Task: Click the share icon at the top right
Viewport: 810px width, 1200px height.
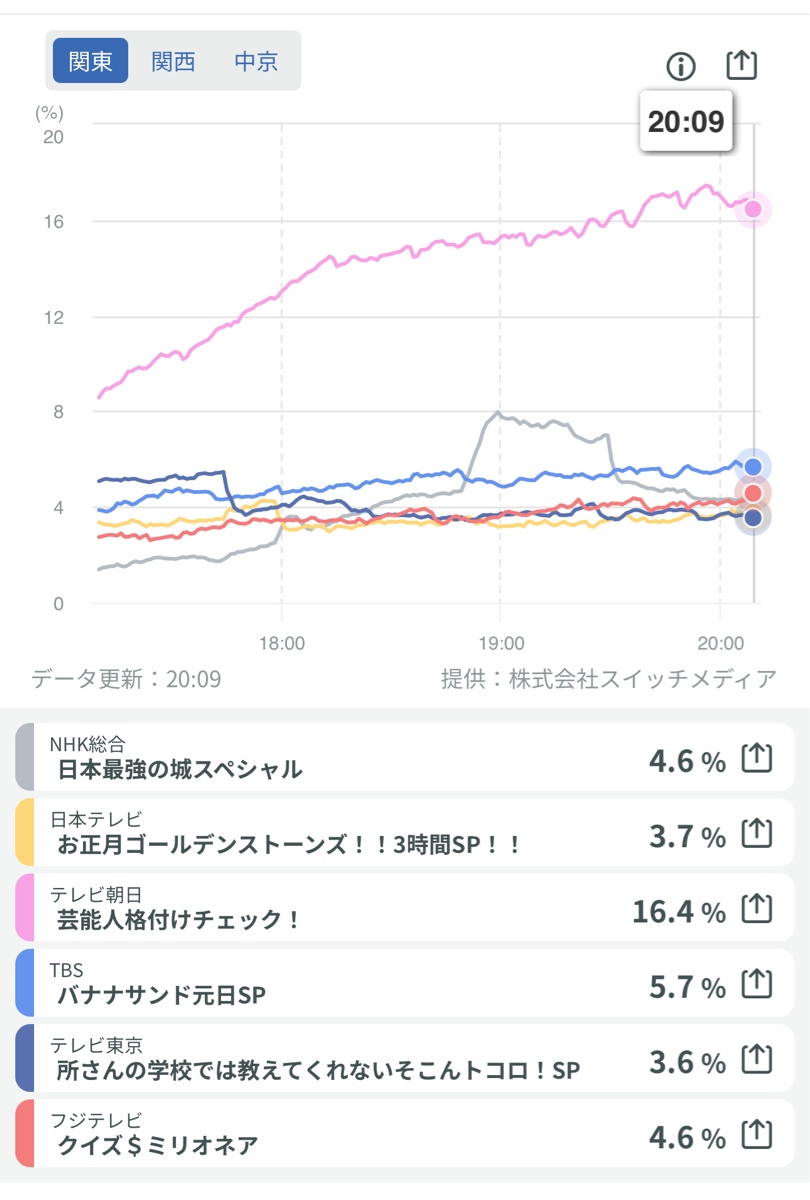Action: click(x=742, y=66)
